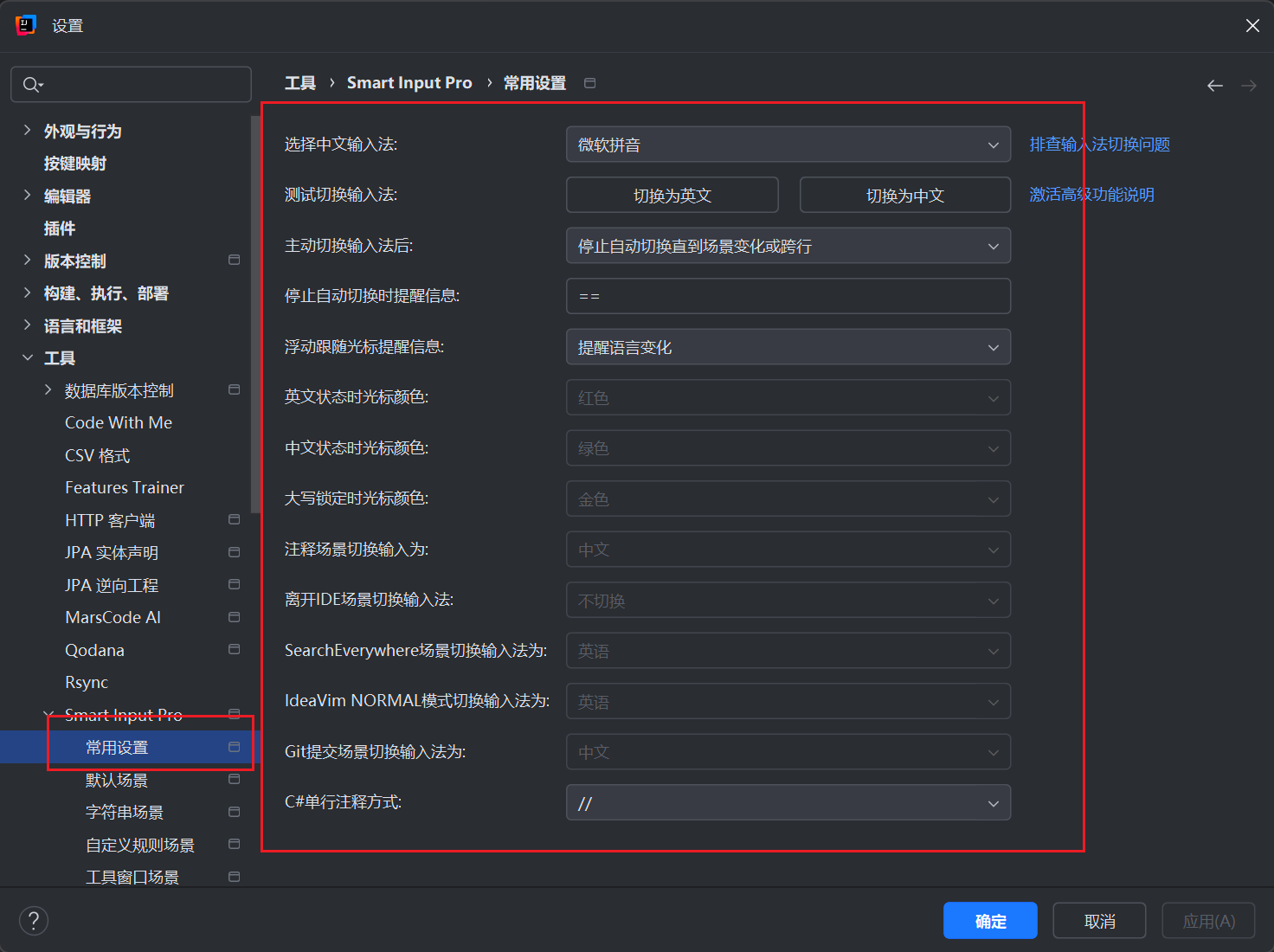Click the monitor icon beside HTTP 客户端

tap(233, 519)
